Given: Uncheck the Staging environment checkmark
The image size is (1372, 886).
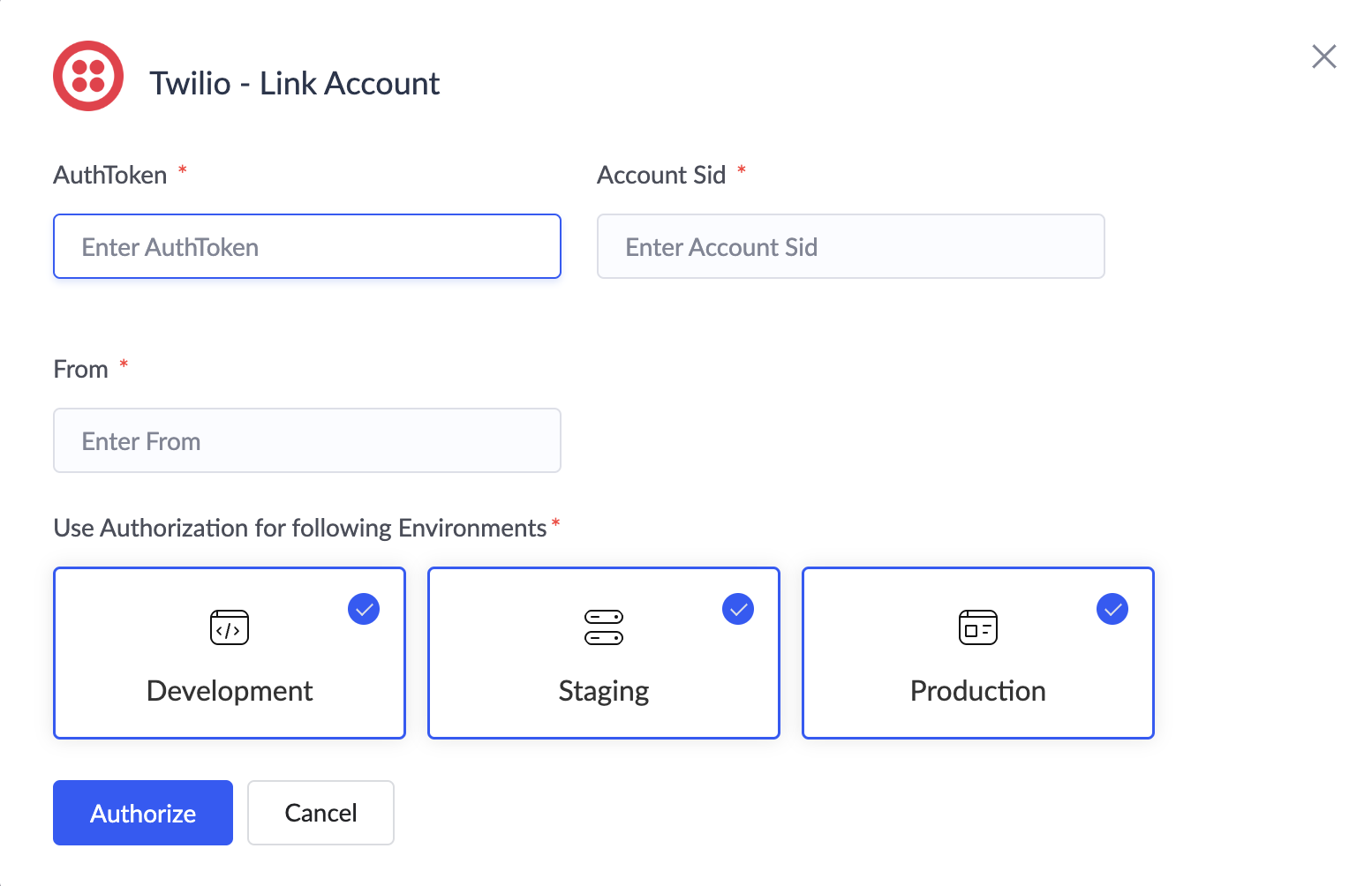Looking at the screenshot, I should 738,609.
